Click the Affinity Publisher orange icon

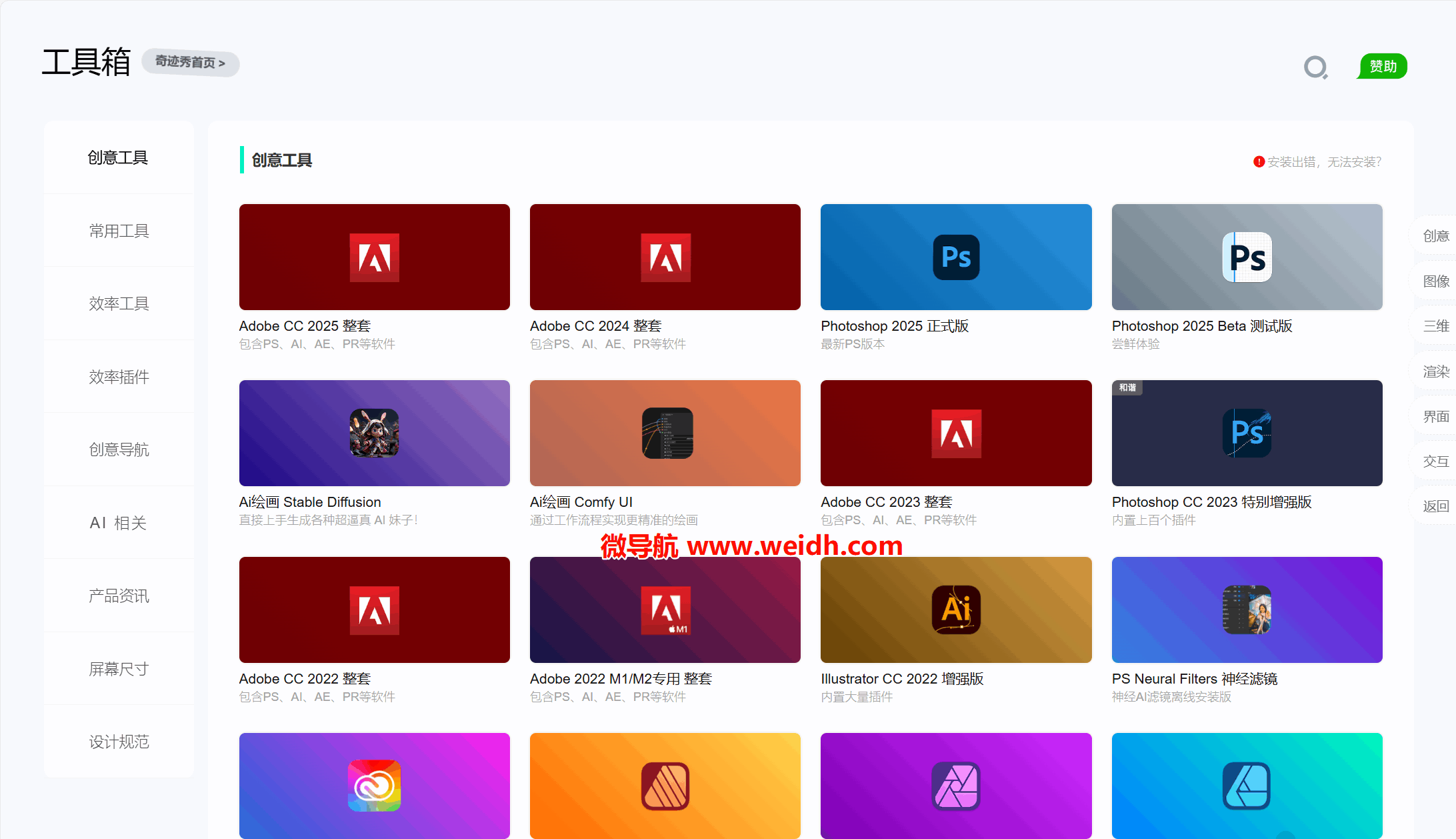point(665,786)
